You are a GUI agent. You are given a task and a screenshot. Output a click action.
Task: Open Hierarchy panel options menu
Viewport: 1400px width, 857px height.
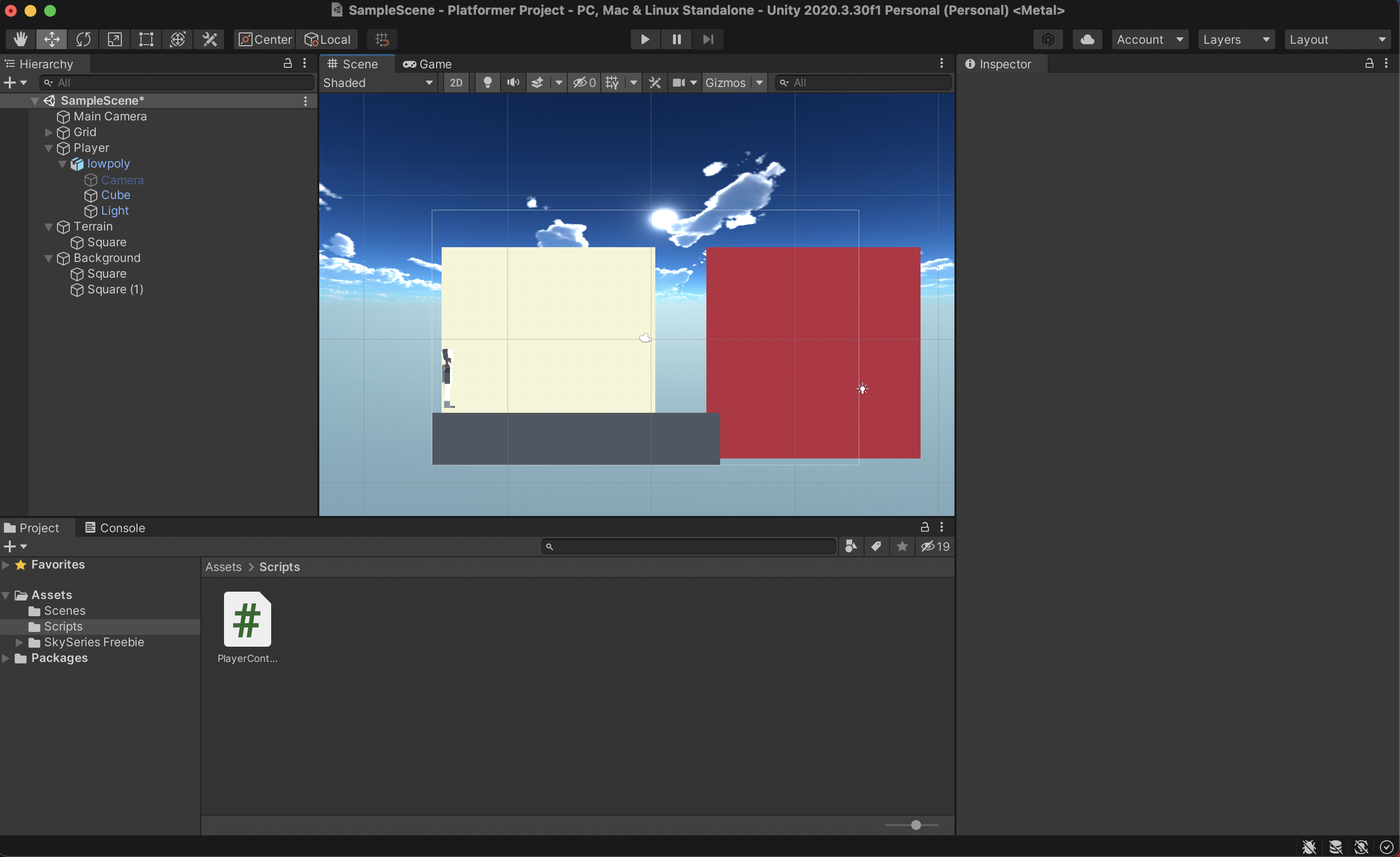(305, 64)
